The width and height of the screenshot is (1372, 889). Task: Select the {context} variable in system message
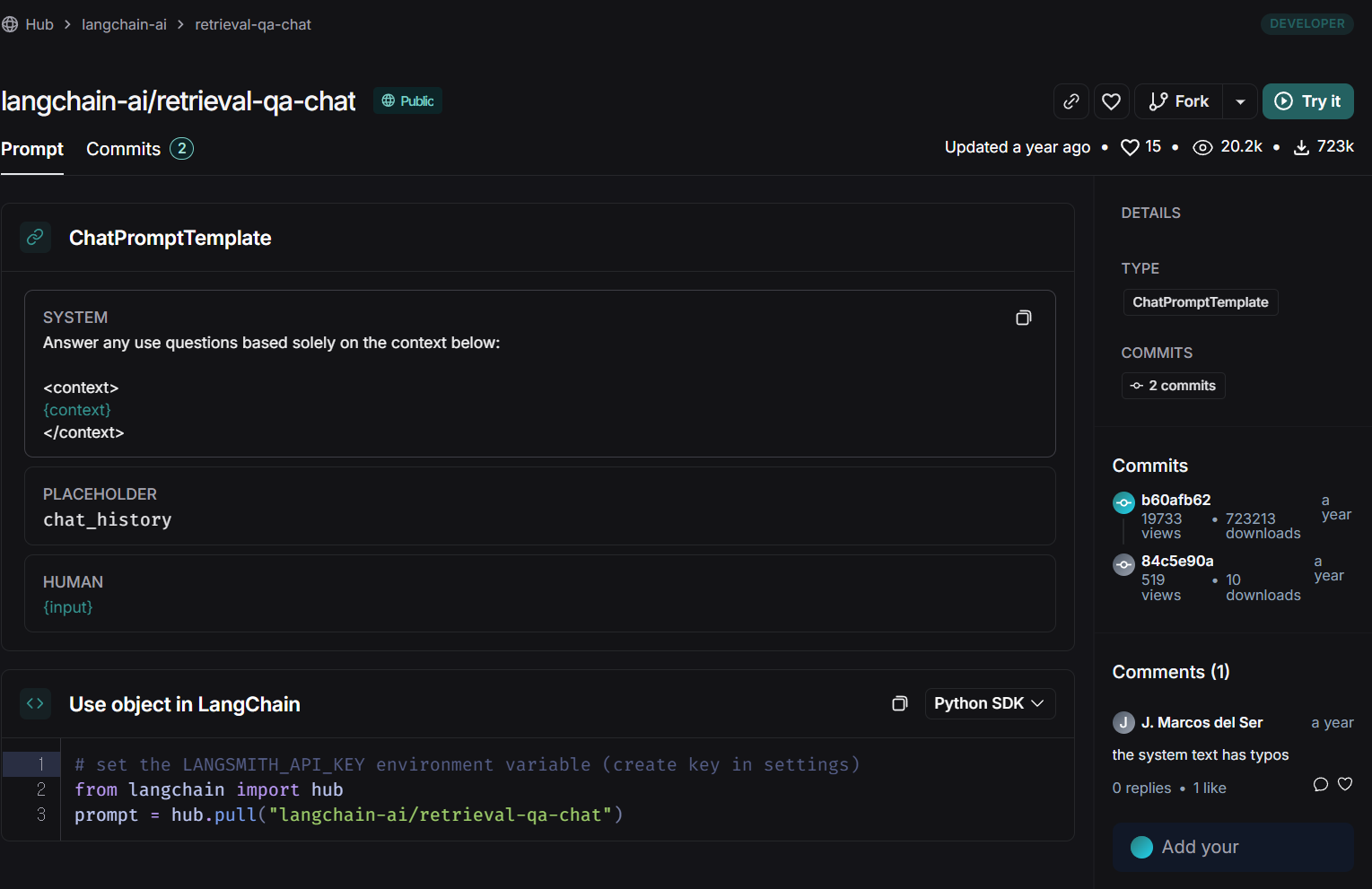point(77,410)
